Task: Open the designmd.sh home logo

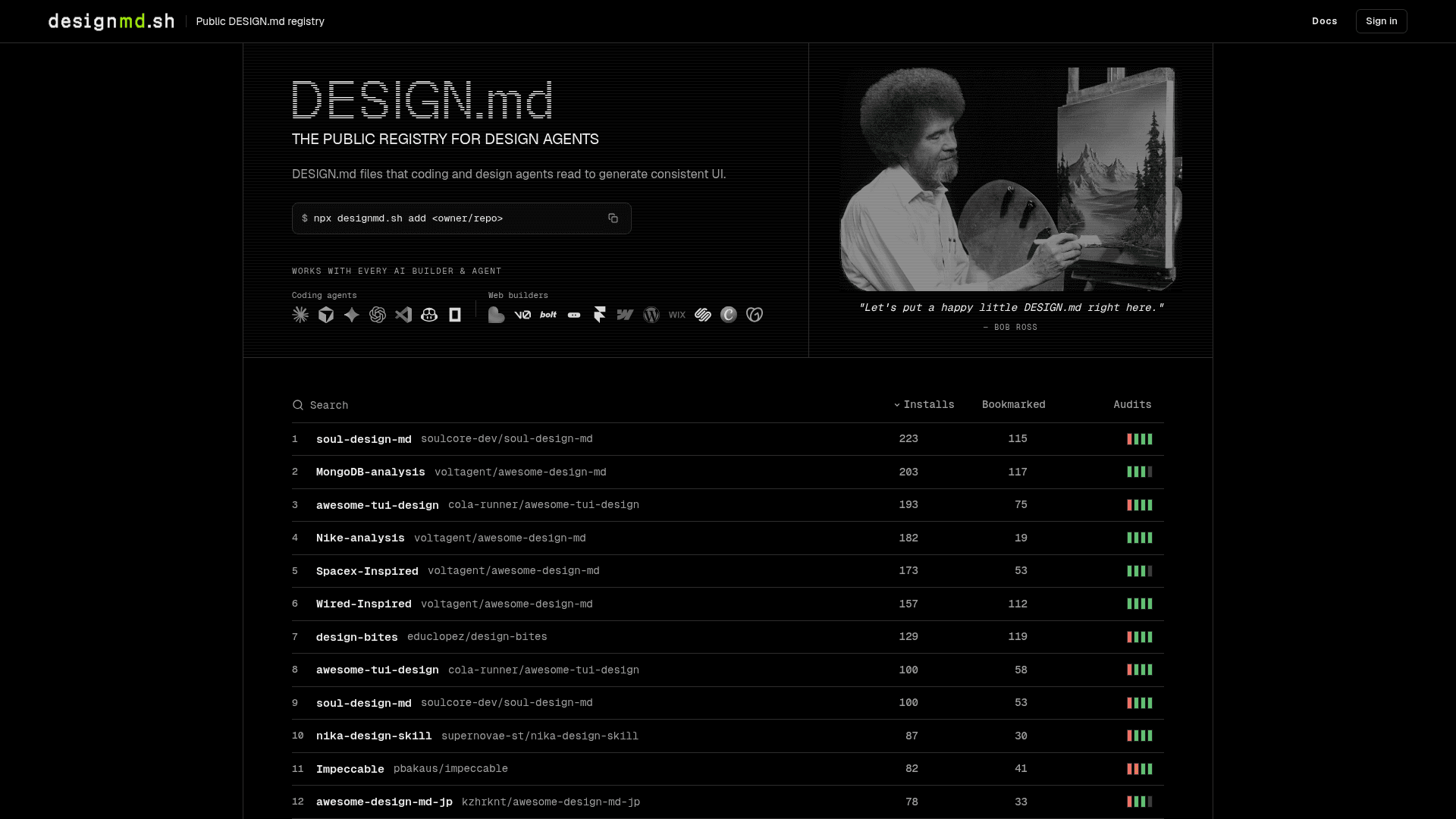Action: (x=111, y=21)
